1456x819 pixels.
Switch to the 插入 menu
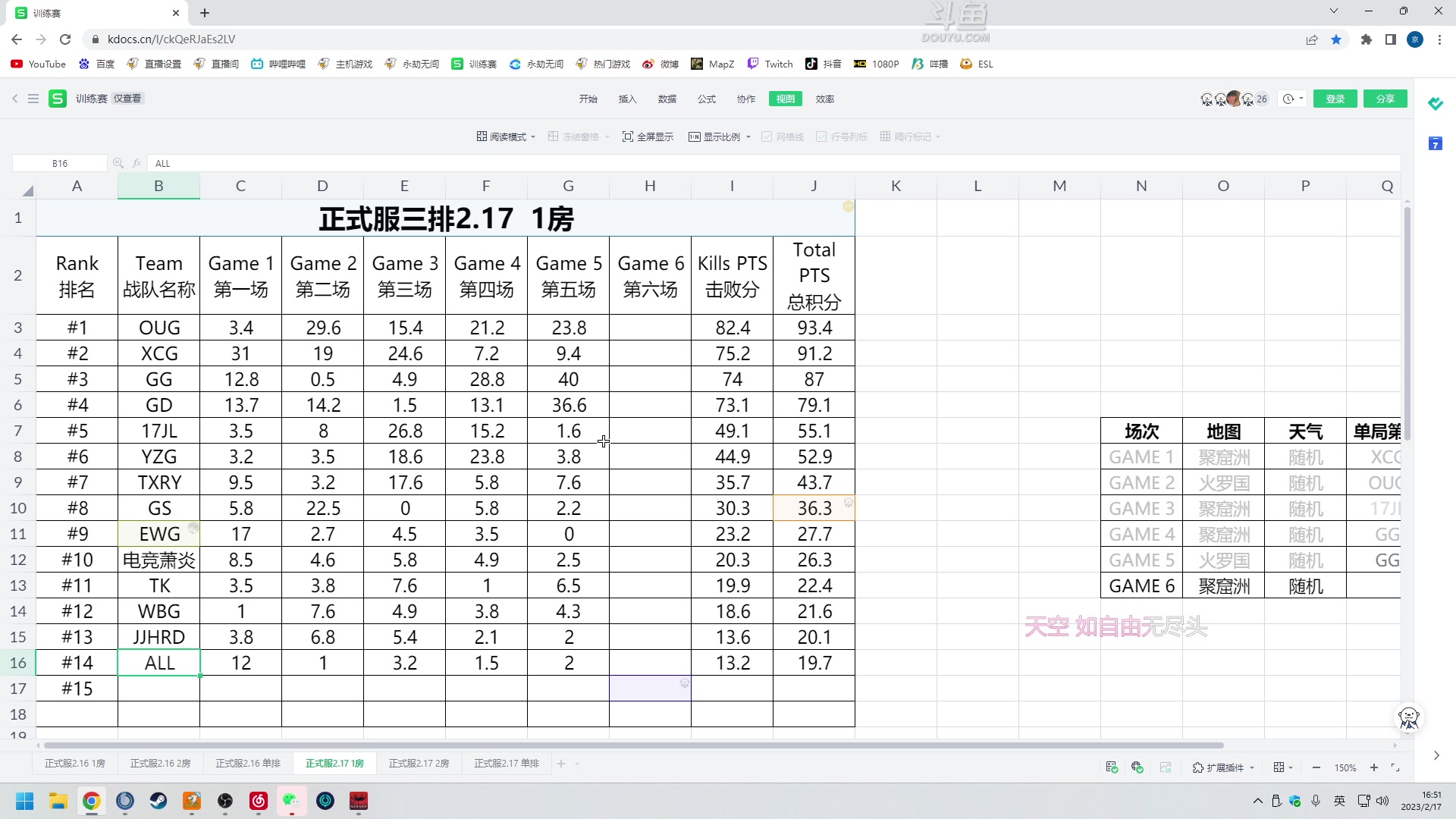pyautogui.click(x=627, y=99)
